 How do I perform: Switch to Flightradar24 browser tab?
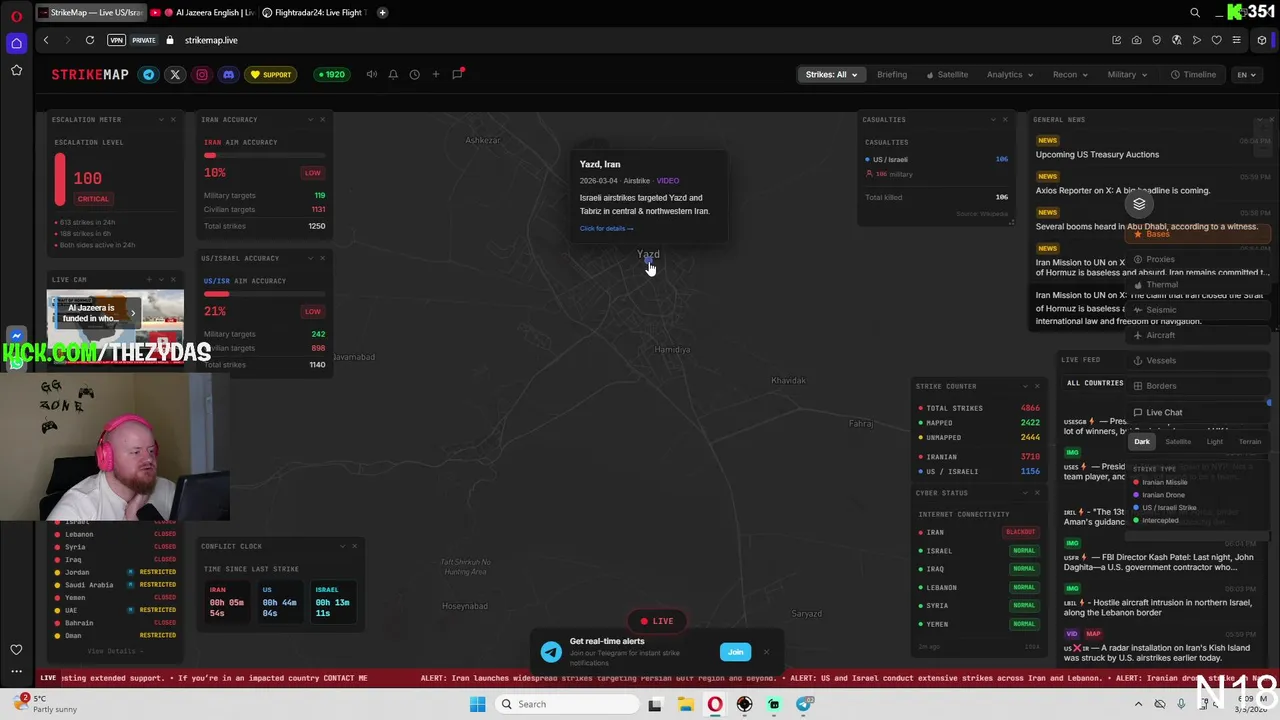[315, 12]
